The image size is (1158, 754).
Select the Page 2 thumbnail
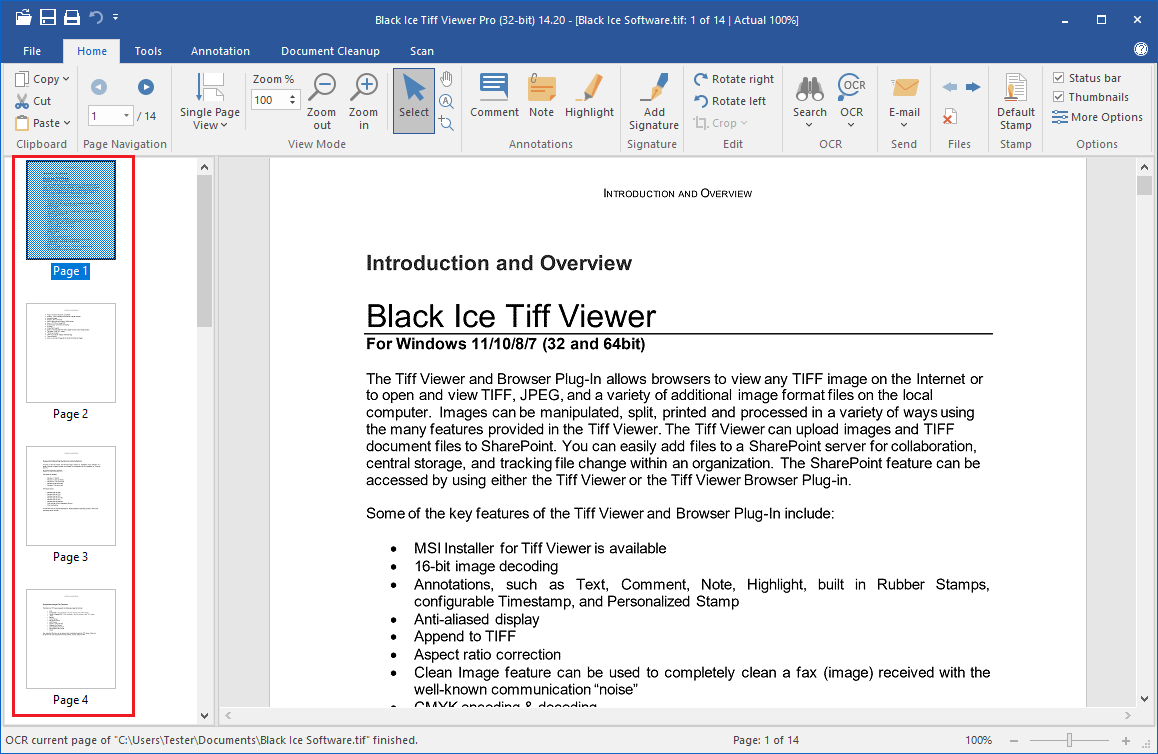71,353
